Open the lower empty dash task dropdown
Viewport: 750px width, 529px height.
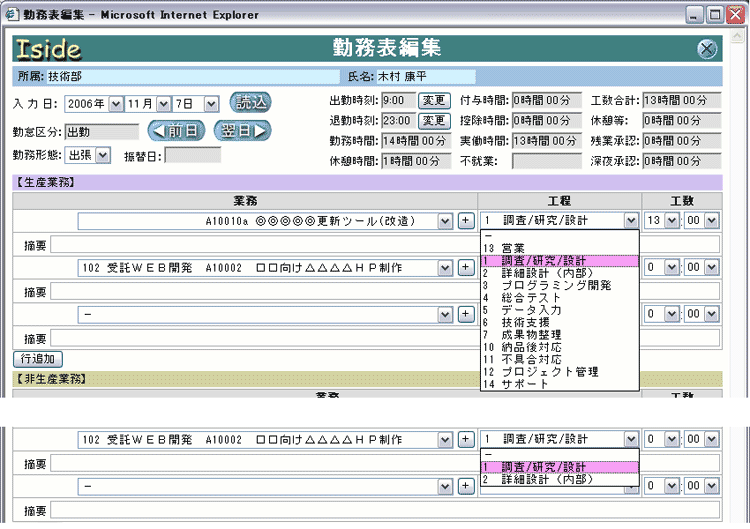click(445, 486)
